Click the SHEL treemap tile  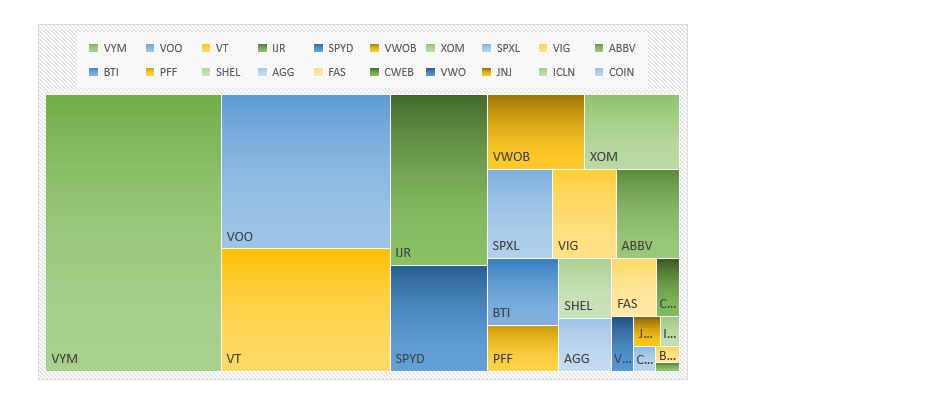pos(584,288)
